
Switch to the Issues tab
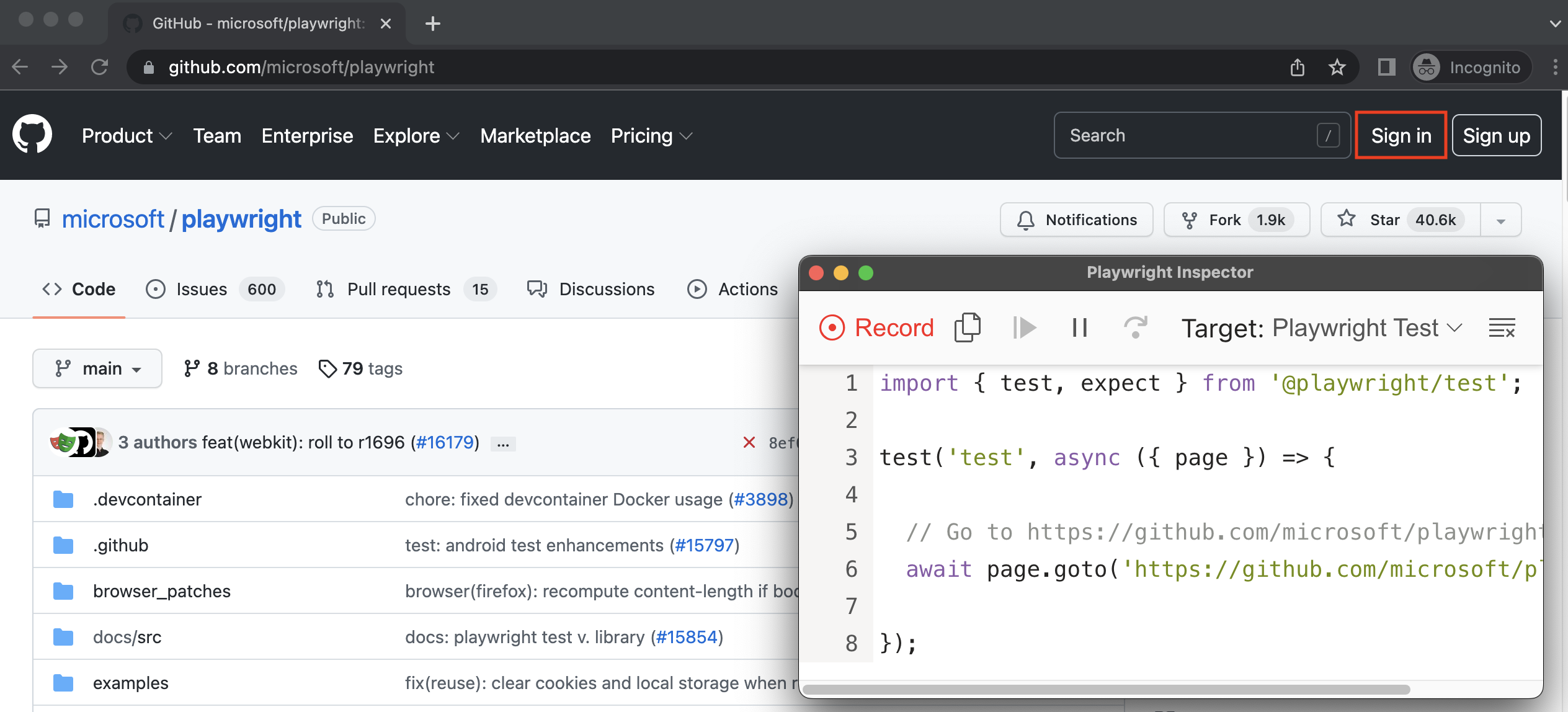point(215,289)
